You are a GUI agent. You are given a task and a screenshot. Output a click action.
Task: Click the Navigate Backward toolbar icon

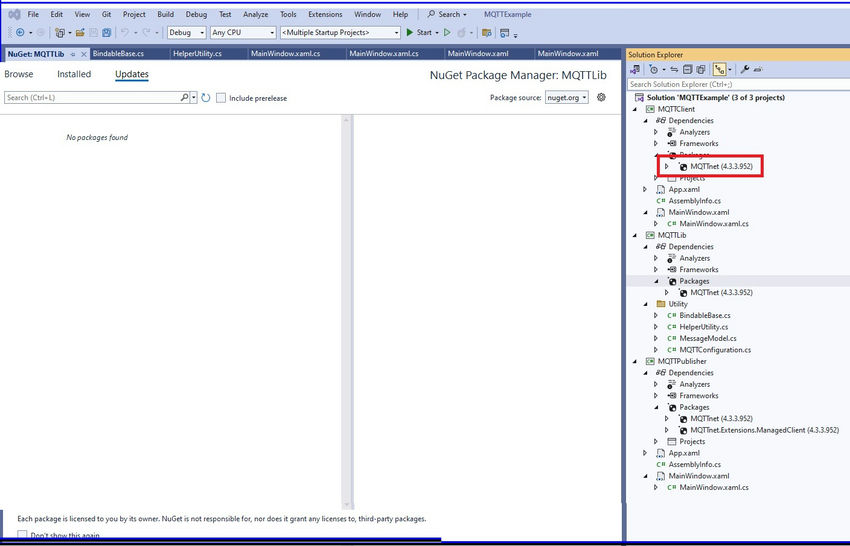pos(20,33)
